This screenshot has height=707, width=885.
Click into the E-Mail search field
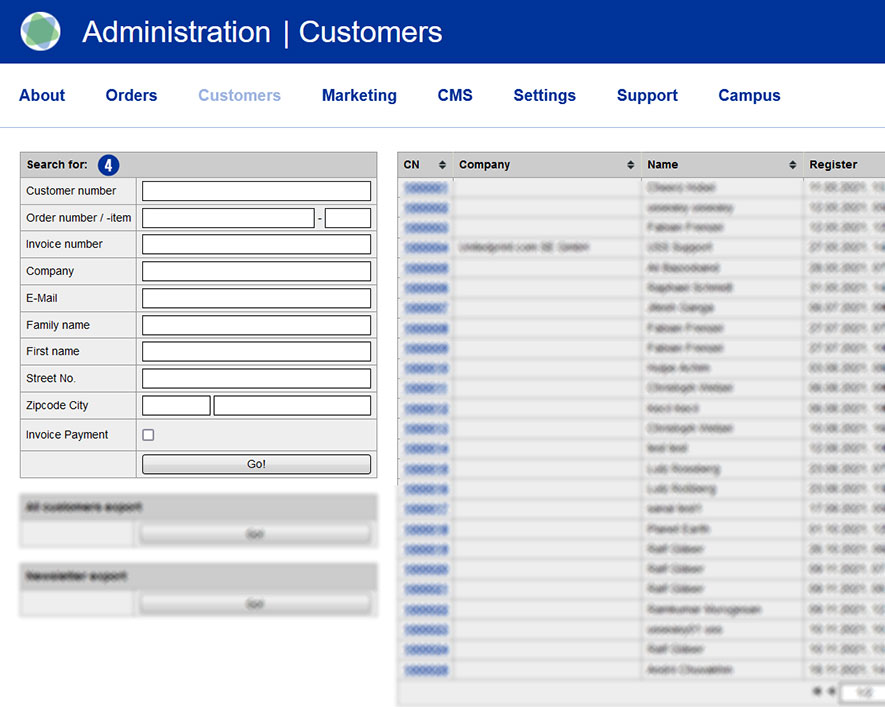(x=256, y=298)
